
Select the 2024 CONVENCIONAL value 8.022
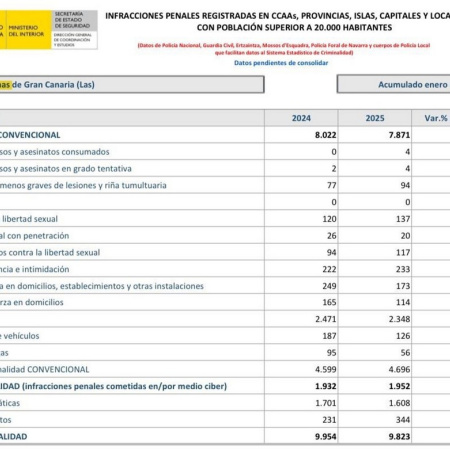[325, 135]
